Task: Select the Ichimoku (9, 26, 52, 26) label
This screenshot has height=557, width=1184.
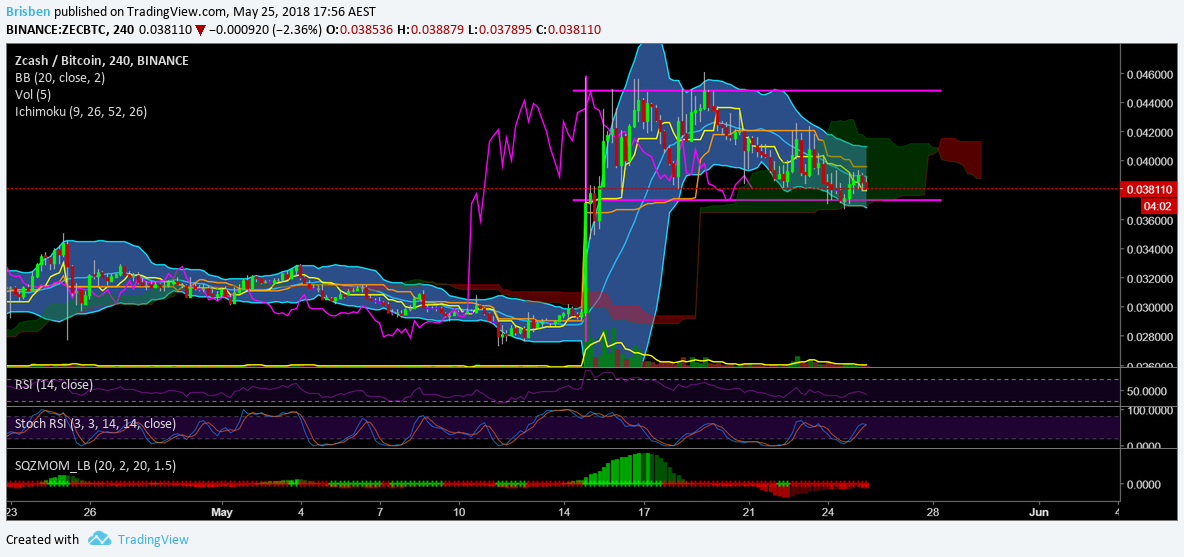Action: [x=81, y=112]
